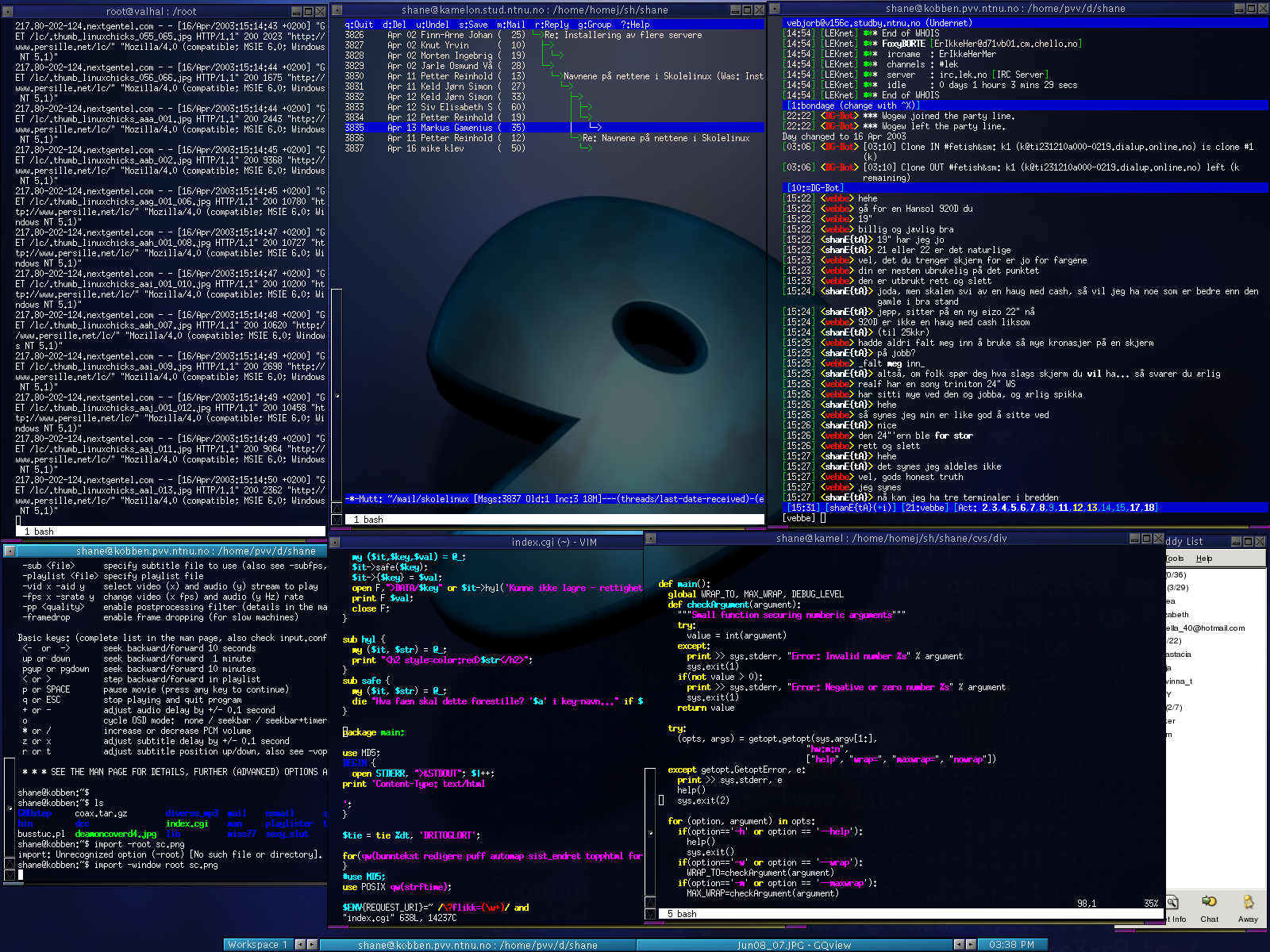
Task: Click scroll-down arrow in mutt window scrollbar
Action: (x=337, y=520)
